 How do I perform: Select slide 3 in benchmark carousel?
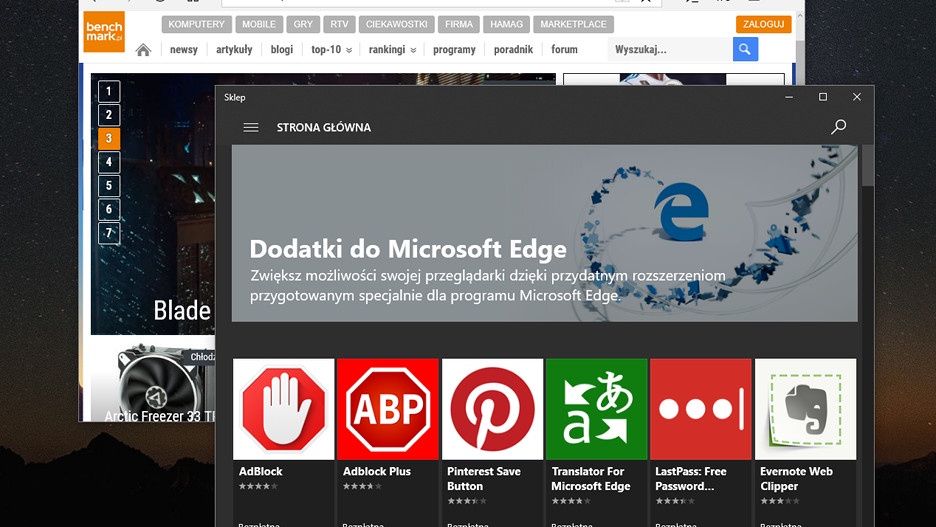click(x=109, y=138)
